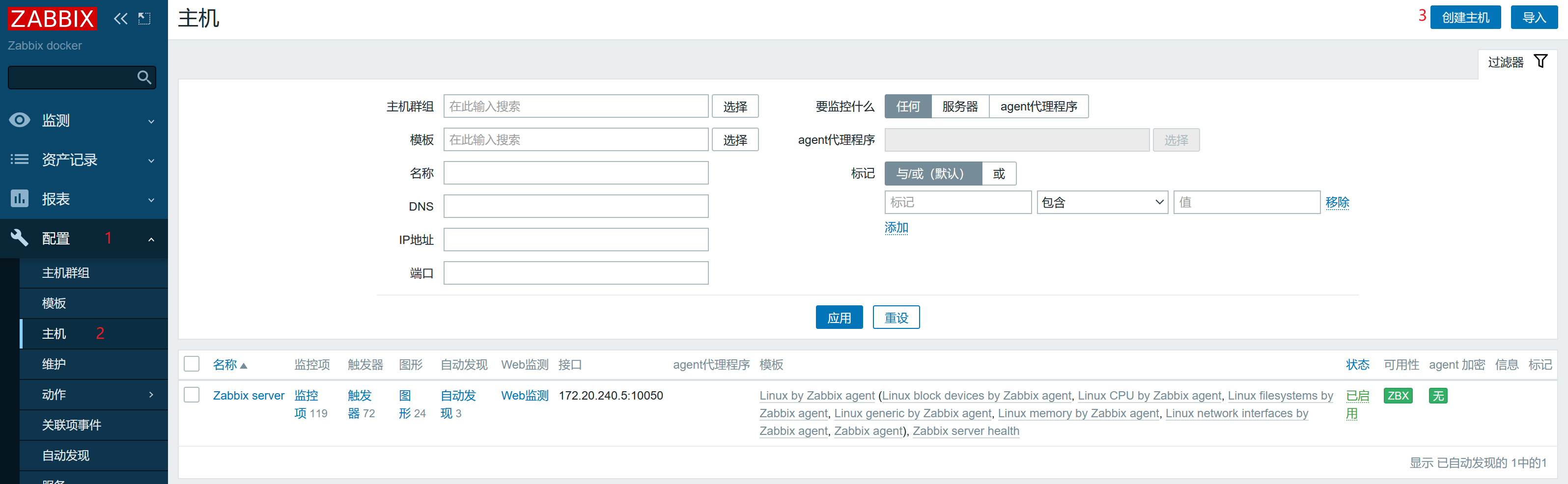1568x484 pixels.
Task: Sort by 状态 column header
Action: coord(1357,365)
